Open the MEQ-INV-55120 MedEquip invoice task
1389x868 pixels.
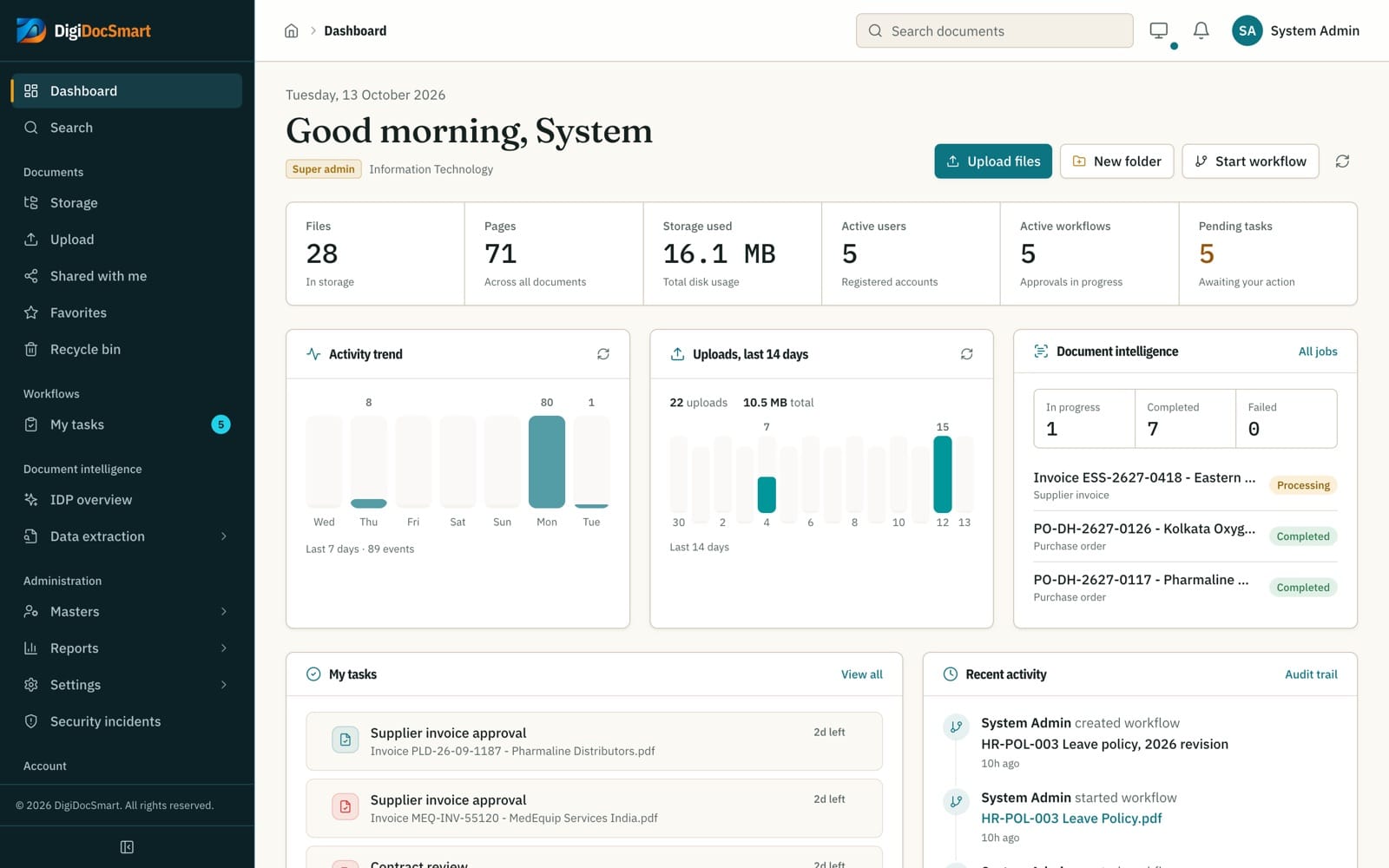coord(594,808)
